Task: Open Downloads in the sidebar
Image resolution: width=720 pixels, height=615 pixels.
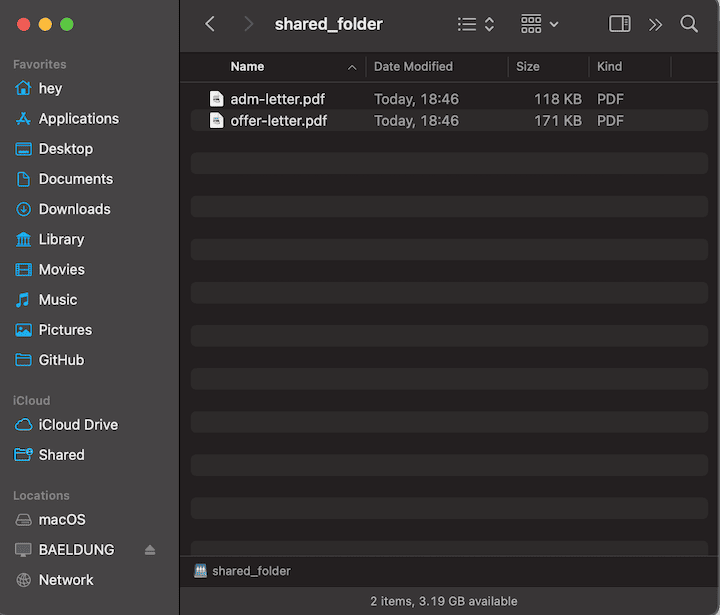Action: [74, 209]
